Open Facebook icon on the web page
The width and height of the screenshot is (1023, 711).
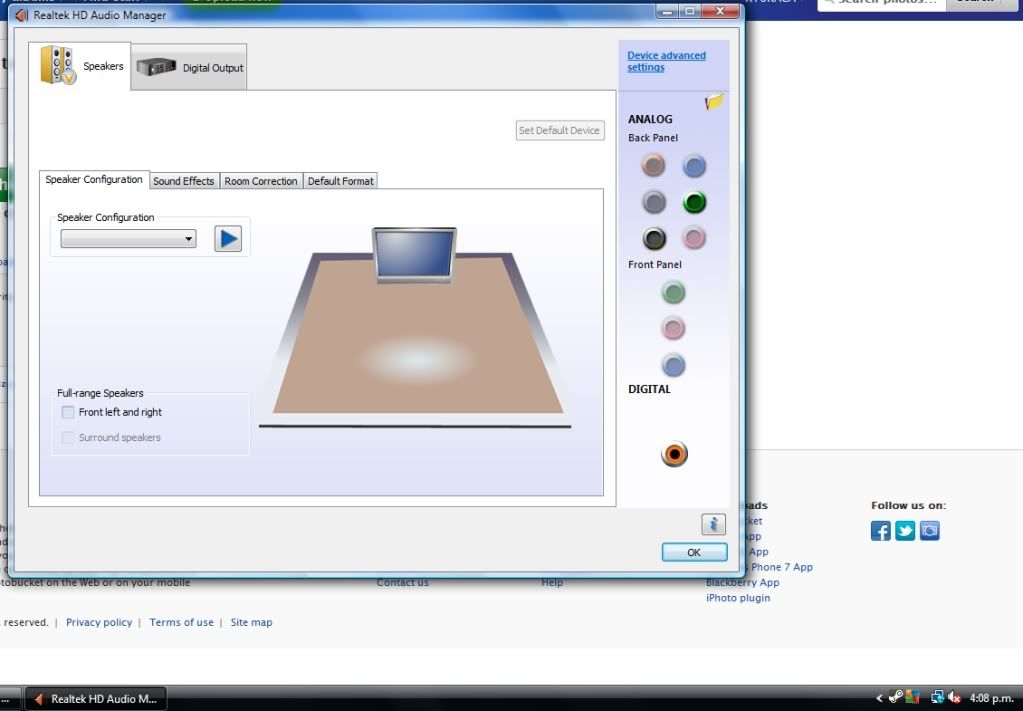(x=881, y=531)
